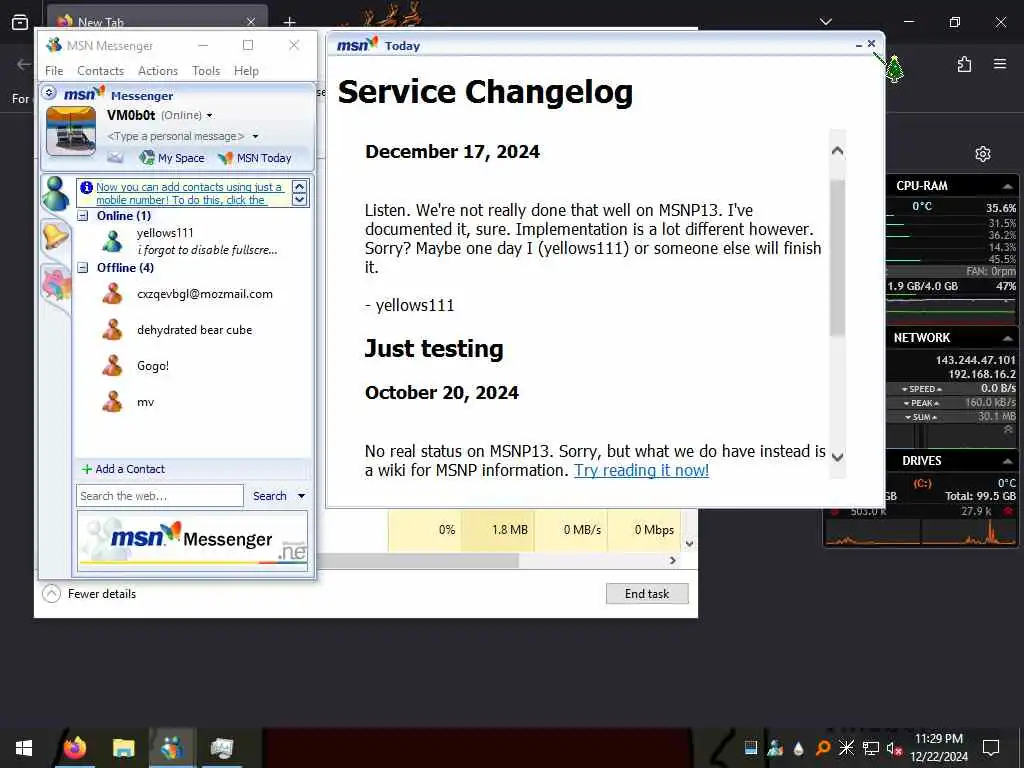Viewport: 1024px width, 768px height.
Task: Select the yellow bell alerts tab
Action: pyautogui.click(x=56, y=236)
